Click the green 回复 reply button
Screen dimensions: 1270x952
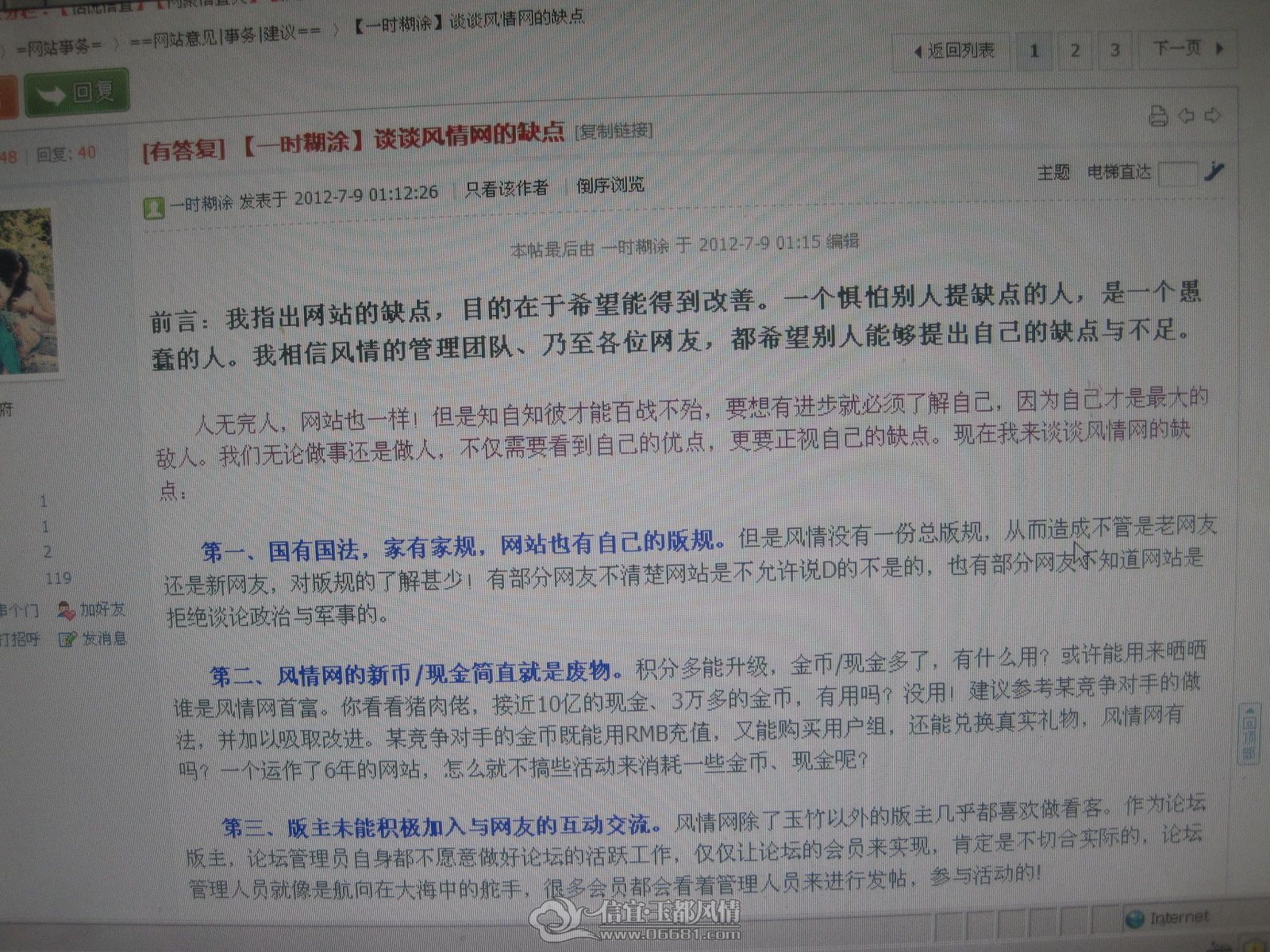pos(76,94)
